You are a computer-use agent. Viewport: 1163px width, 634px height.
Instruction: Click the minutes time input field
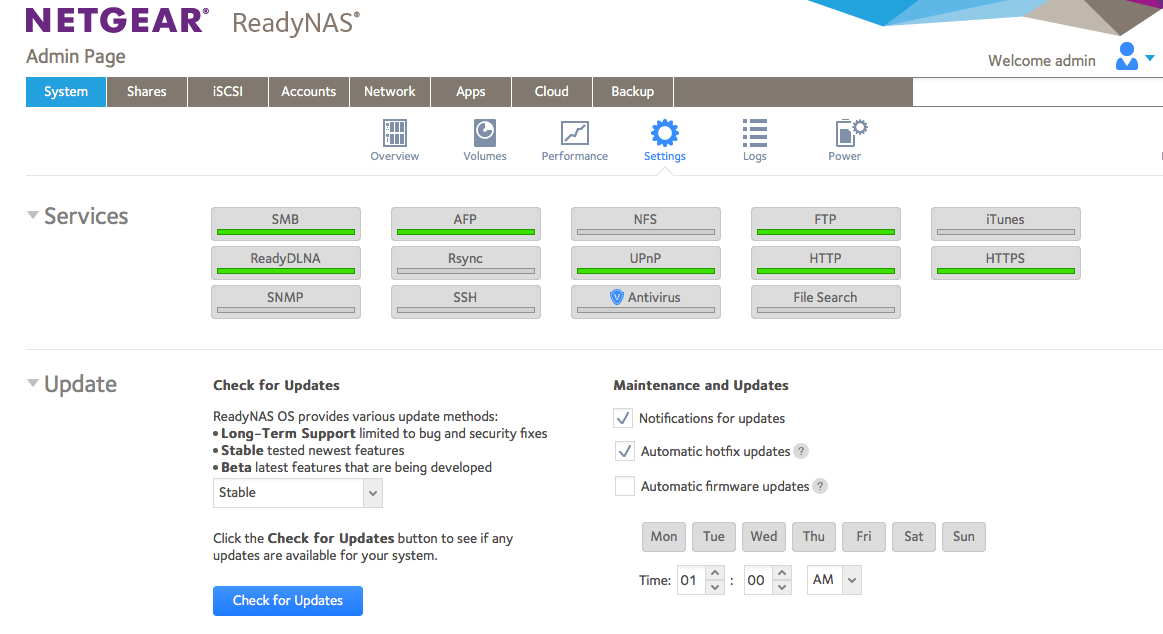click(x=755, y=580)
